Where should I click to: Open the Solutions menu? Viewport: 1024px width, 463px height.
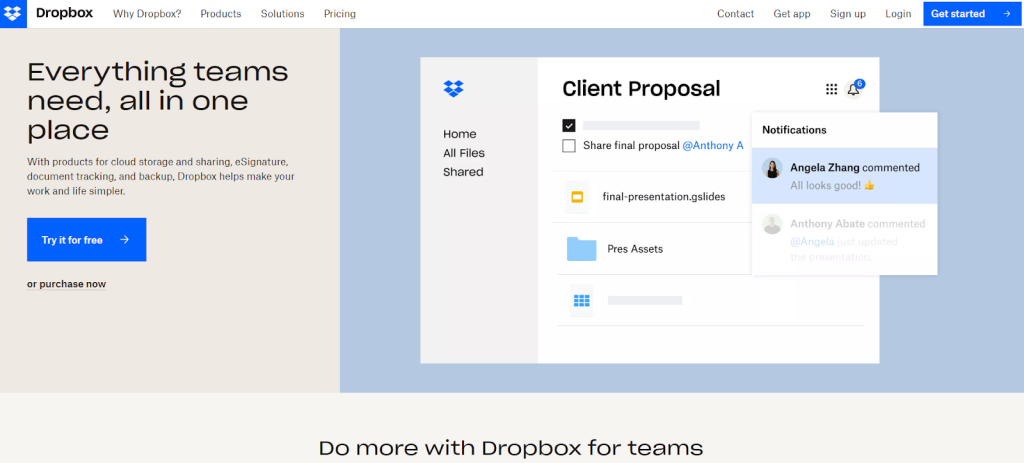(282, 14)
